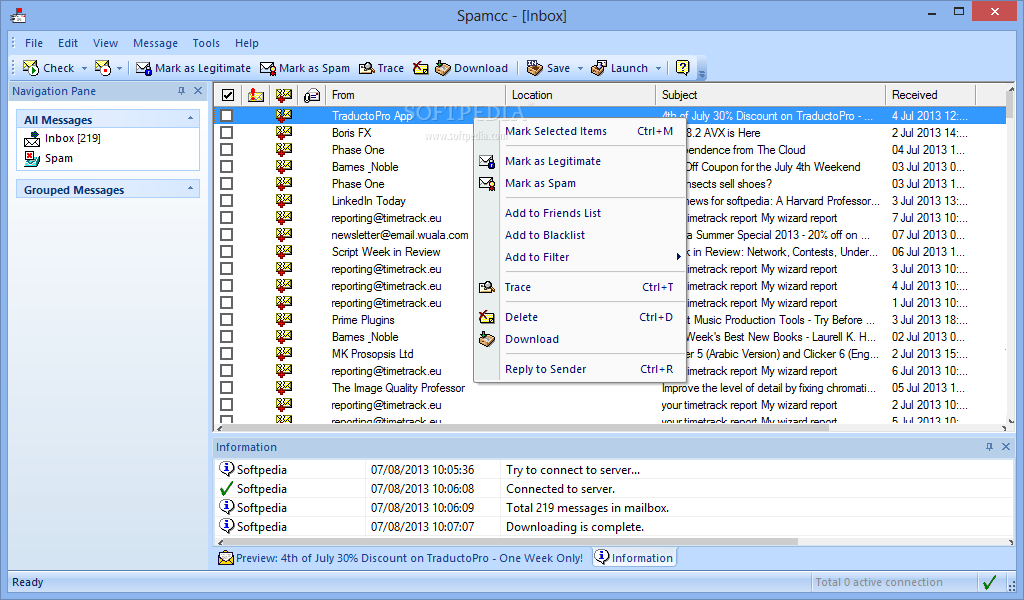
Task: Click the help question mark toolbar icon
Action: click(x=682, y=68)
